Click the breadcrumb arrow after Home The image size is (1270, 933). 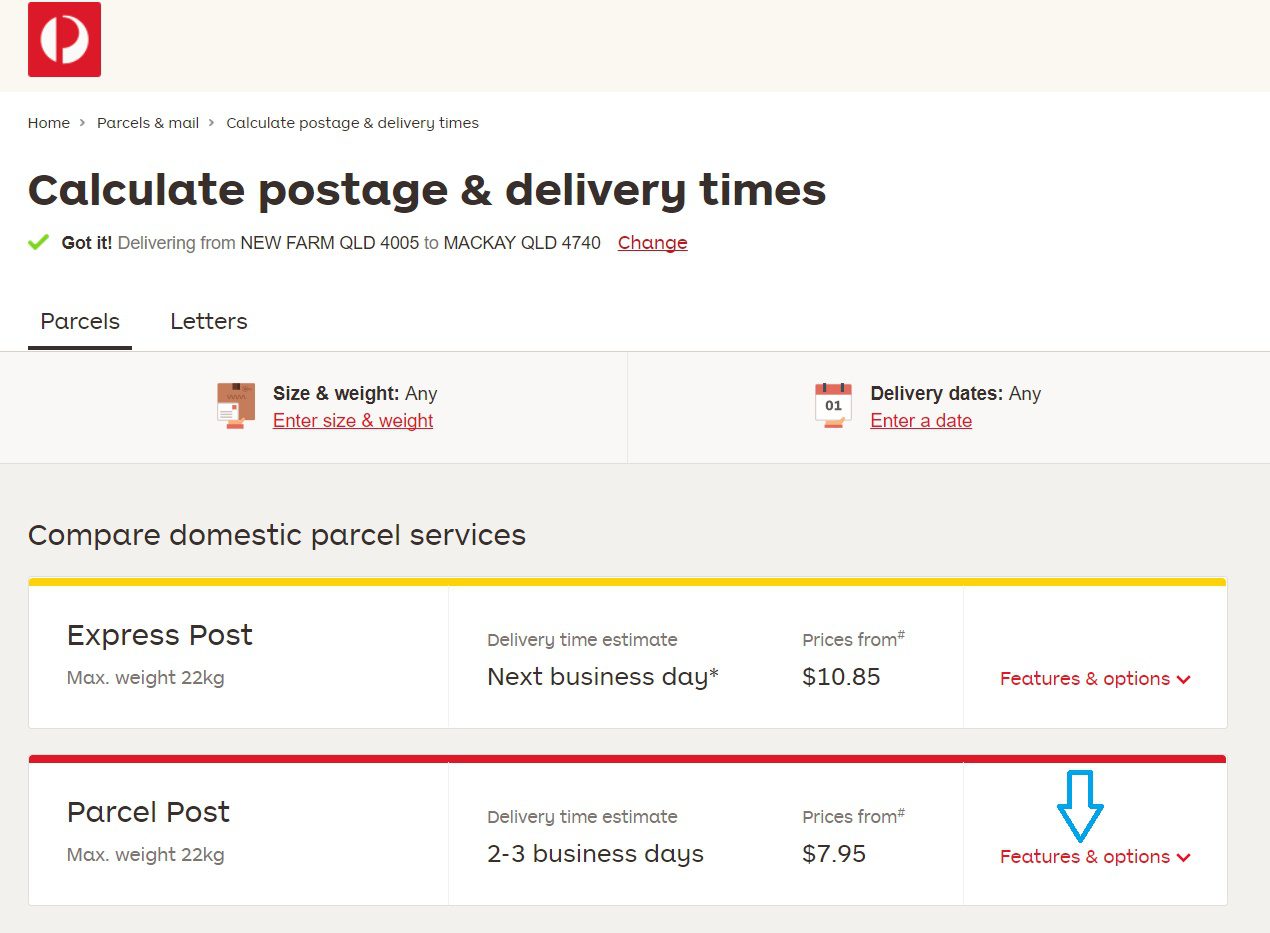coord(82,123)
